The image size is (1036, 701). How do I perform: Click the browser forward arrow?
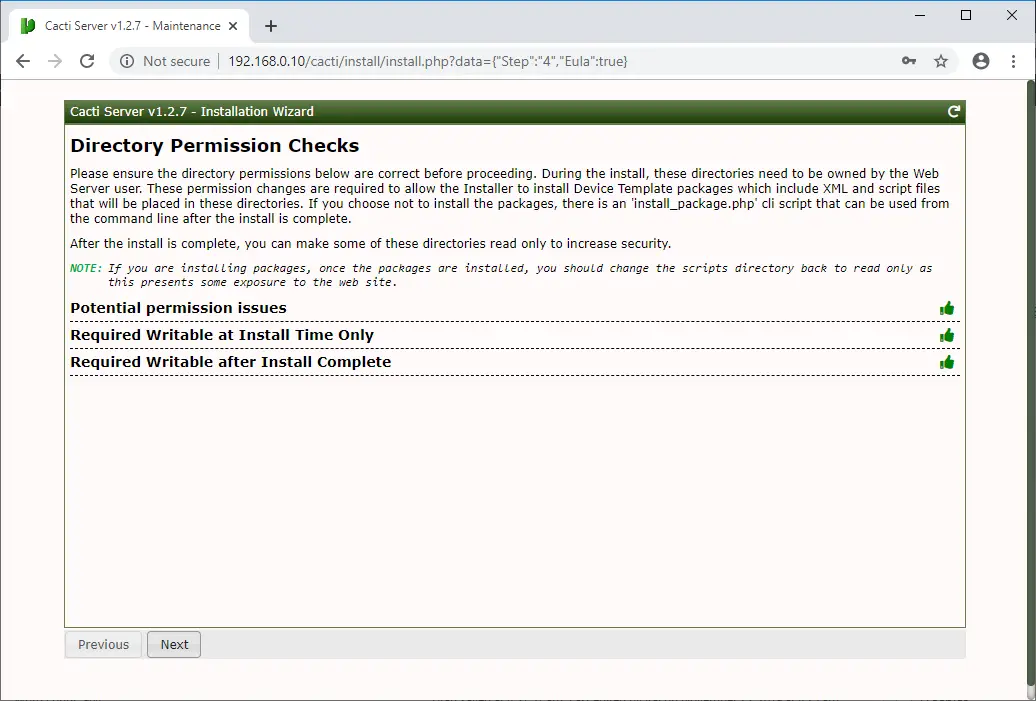click(55, 61)
